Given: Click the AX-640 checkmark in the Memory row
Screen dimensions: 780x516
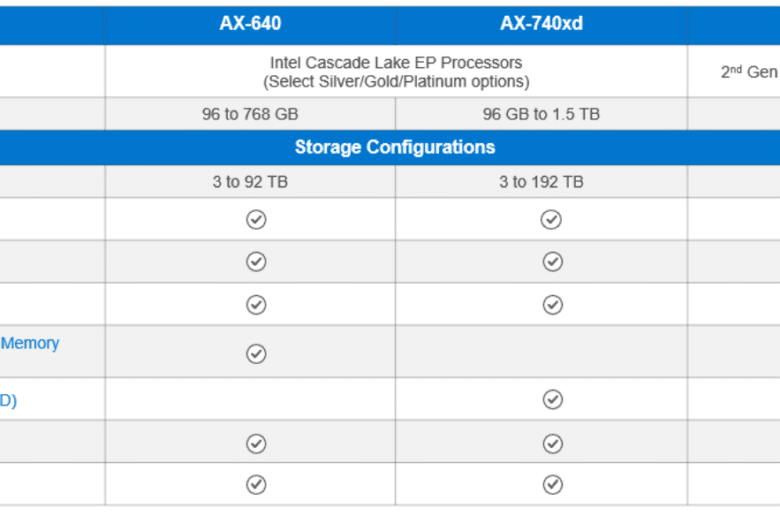Looking at the screenshot, I should (x=256, y=354).
